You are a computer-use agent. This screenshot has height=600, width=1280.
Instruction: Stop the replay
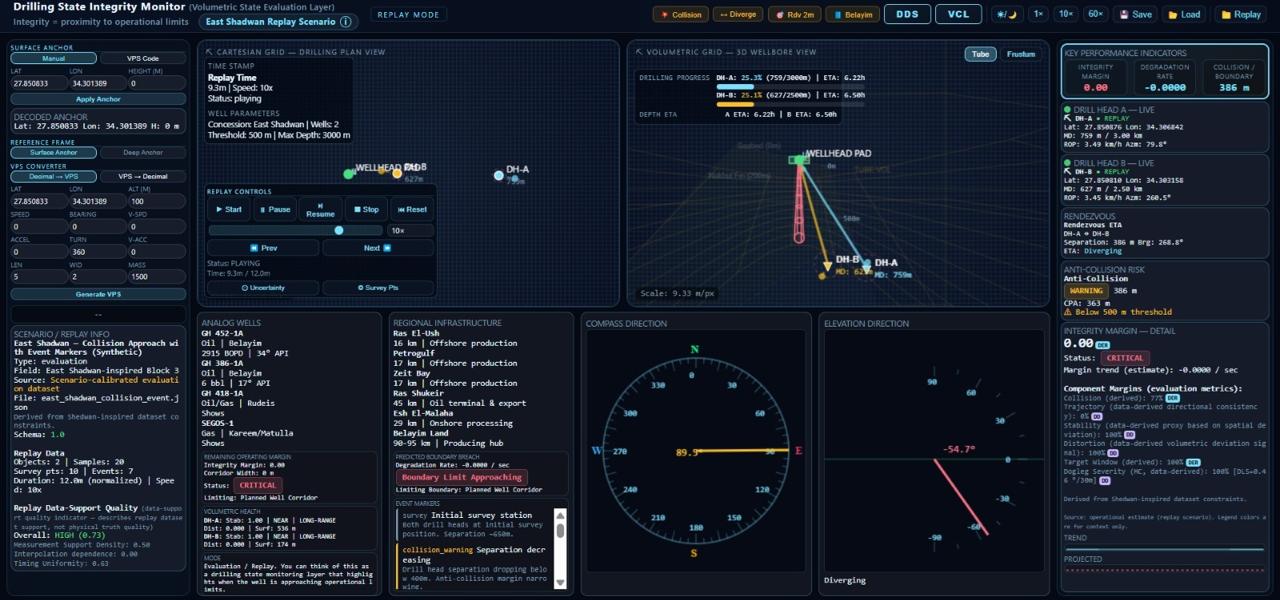366,209
